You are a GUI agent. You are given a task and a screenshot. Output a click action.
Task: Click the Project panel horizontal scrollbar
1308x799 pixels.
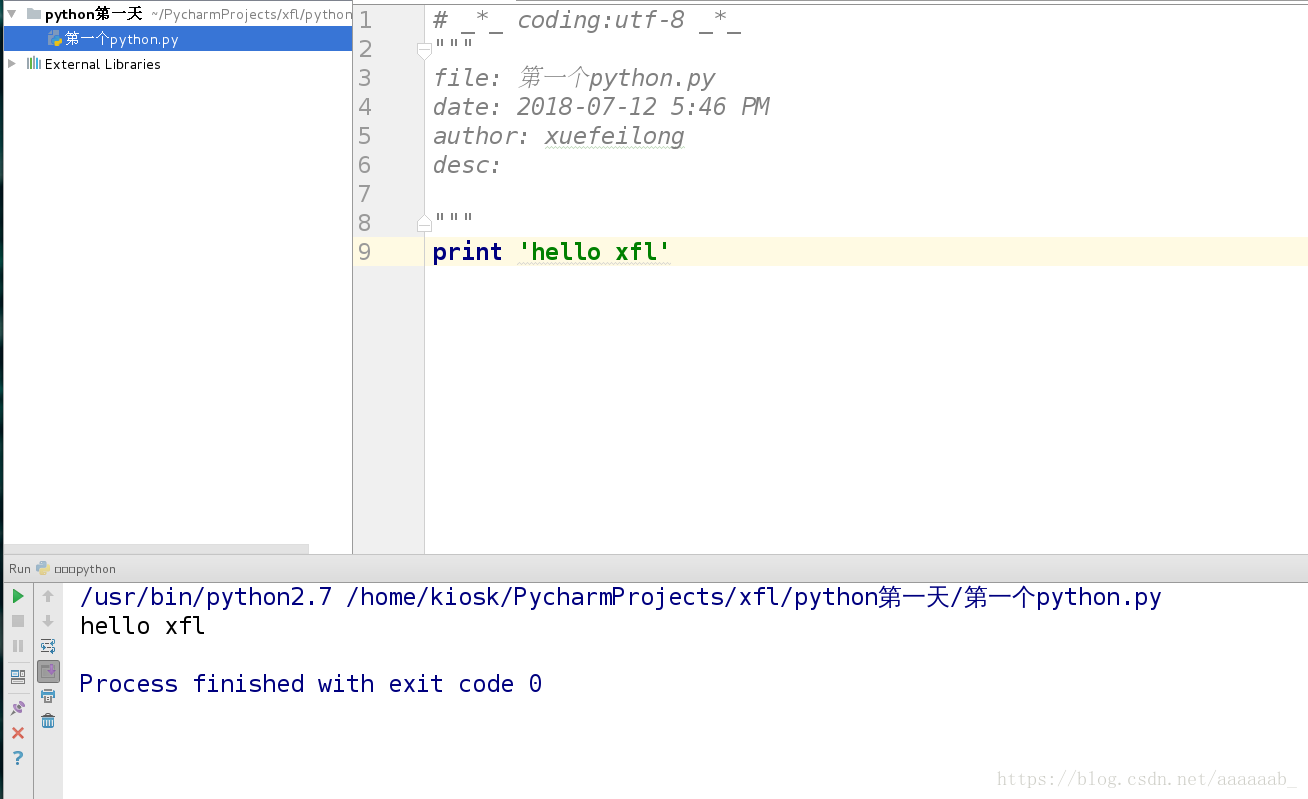[x=157, y=549]
